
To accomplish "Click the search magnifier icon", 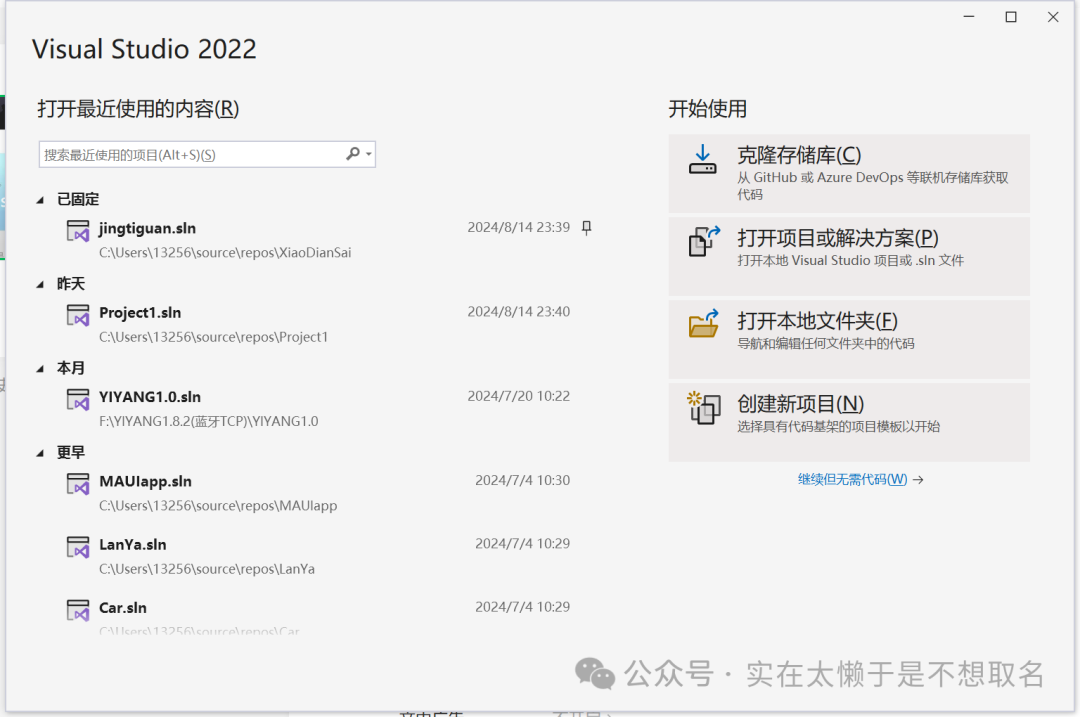I will coord(353,154).
